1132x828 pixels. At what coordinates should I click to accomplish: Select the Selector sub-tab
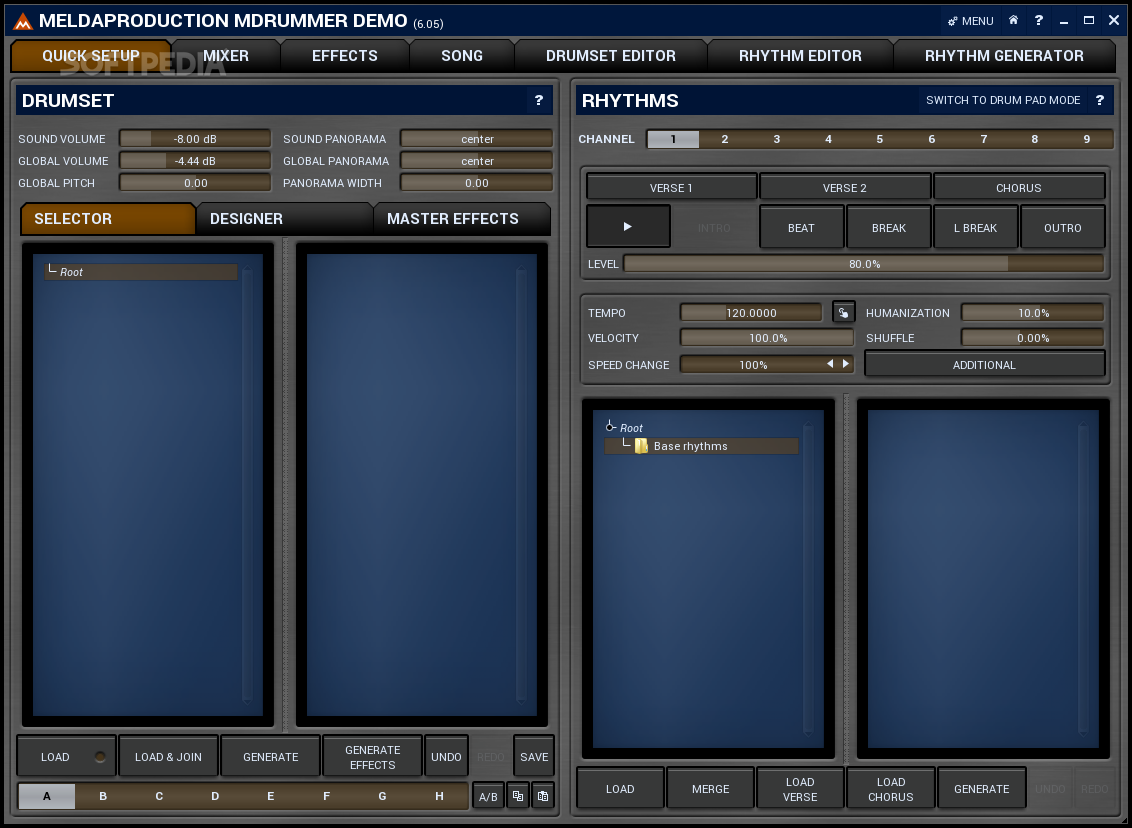108,219
